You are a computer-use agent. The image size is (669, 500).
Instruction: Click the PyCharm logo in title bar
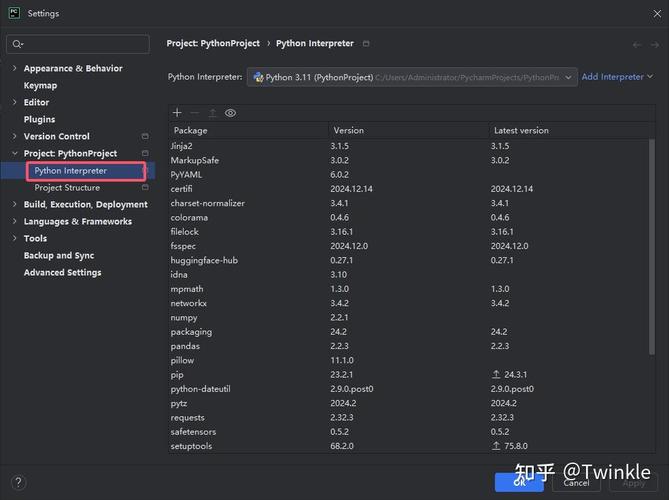[x=14, y=13]
